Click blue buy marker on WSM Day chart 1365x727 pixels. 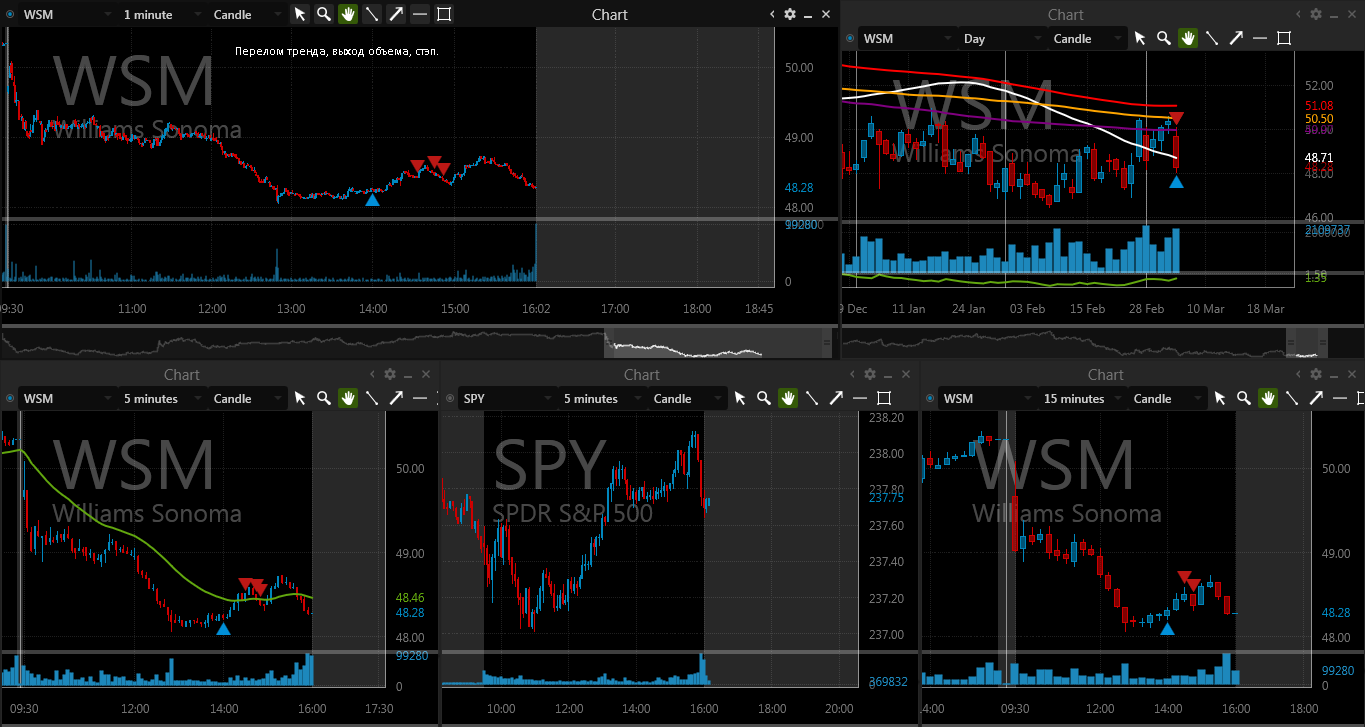1177,182
